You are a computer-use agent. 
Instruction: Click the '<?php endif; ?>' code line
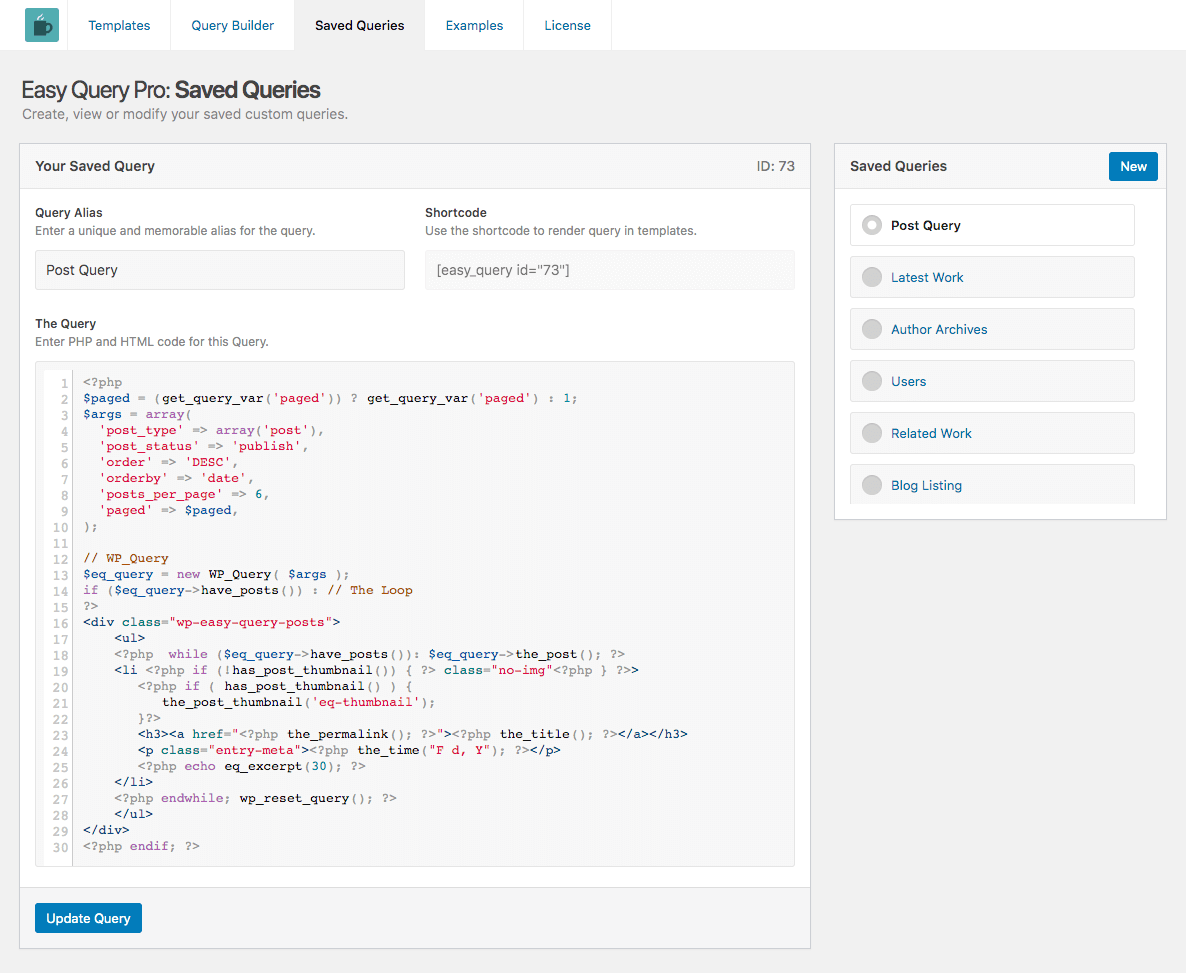click(x=141, y=846)
